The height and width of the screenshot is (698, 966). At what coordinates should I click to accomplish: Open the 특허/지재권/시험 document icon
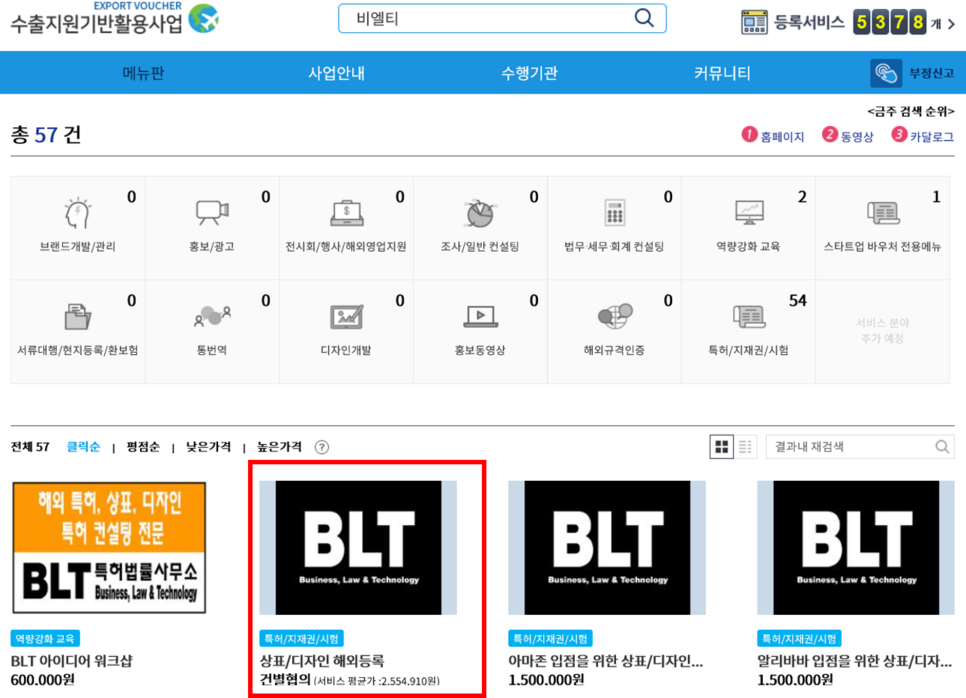(x=749, y=317)
